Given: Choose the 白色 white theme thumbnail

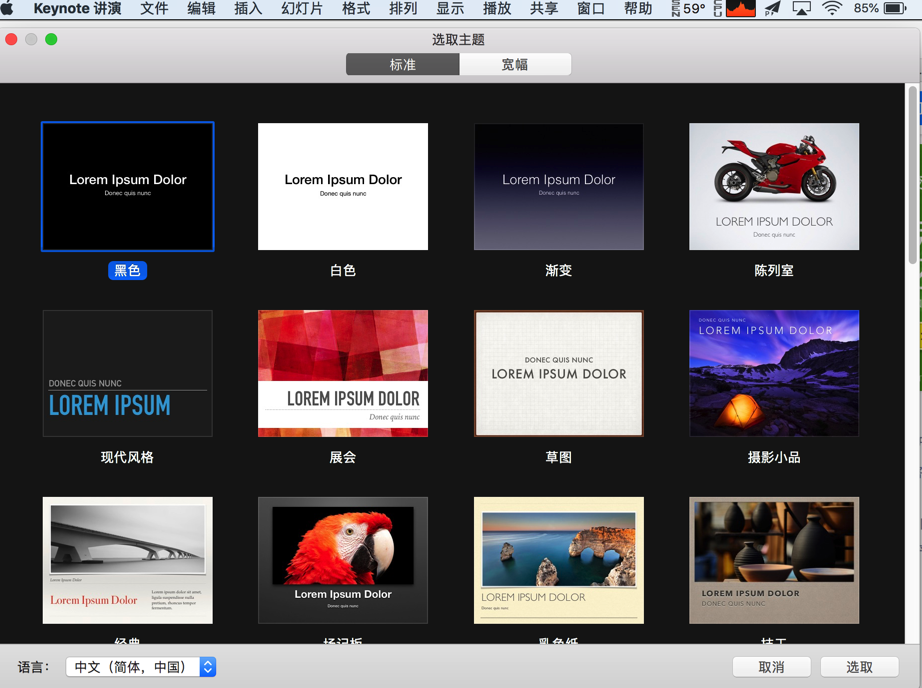Looking at the screenshot, I should coord(343,186).
